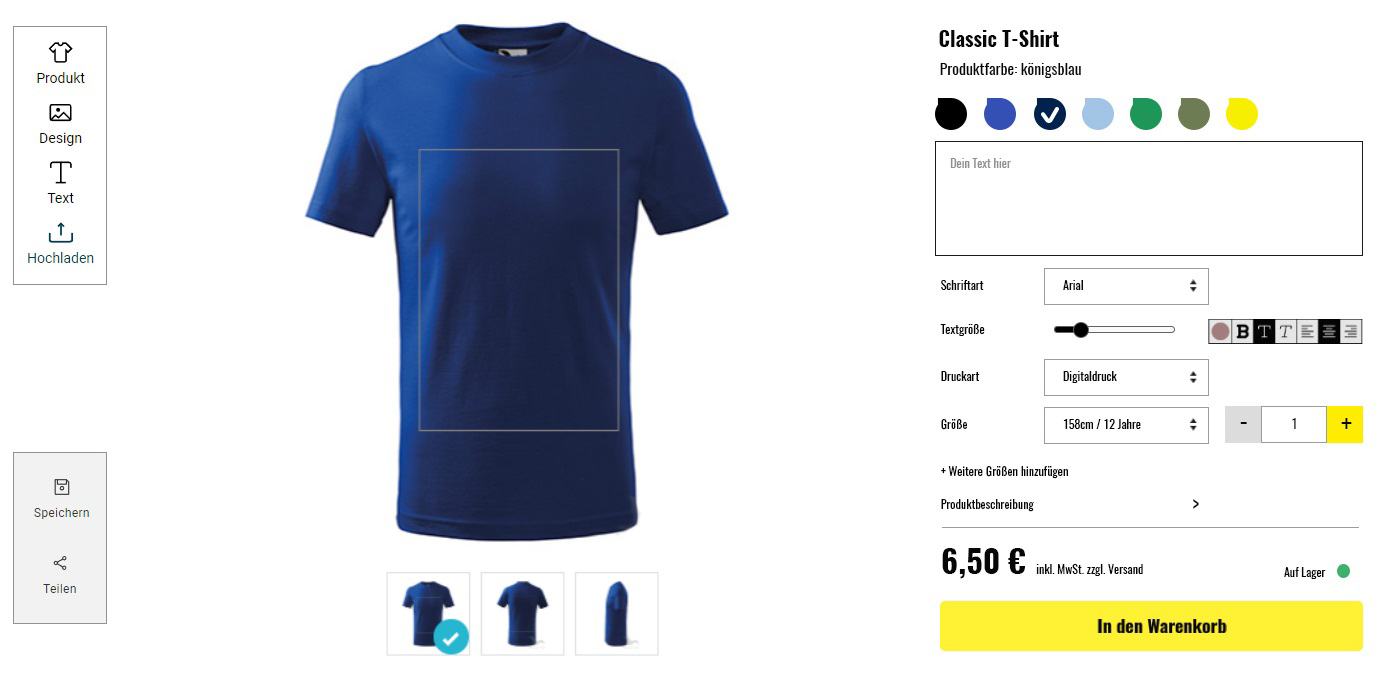Share the design via Teilen
The width and height of the screenshot is (1385, 682).
(x=60, y=575)
